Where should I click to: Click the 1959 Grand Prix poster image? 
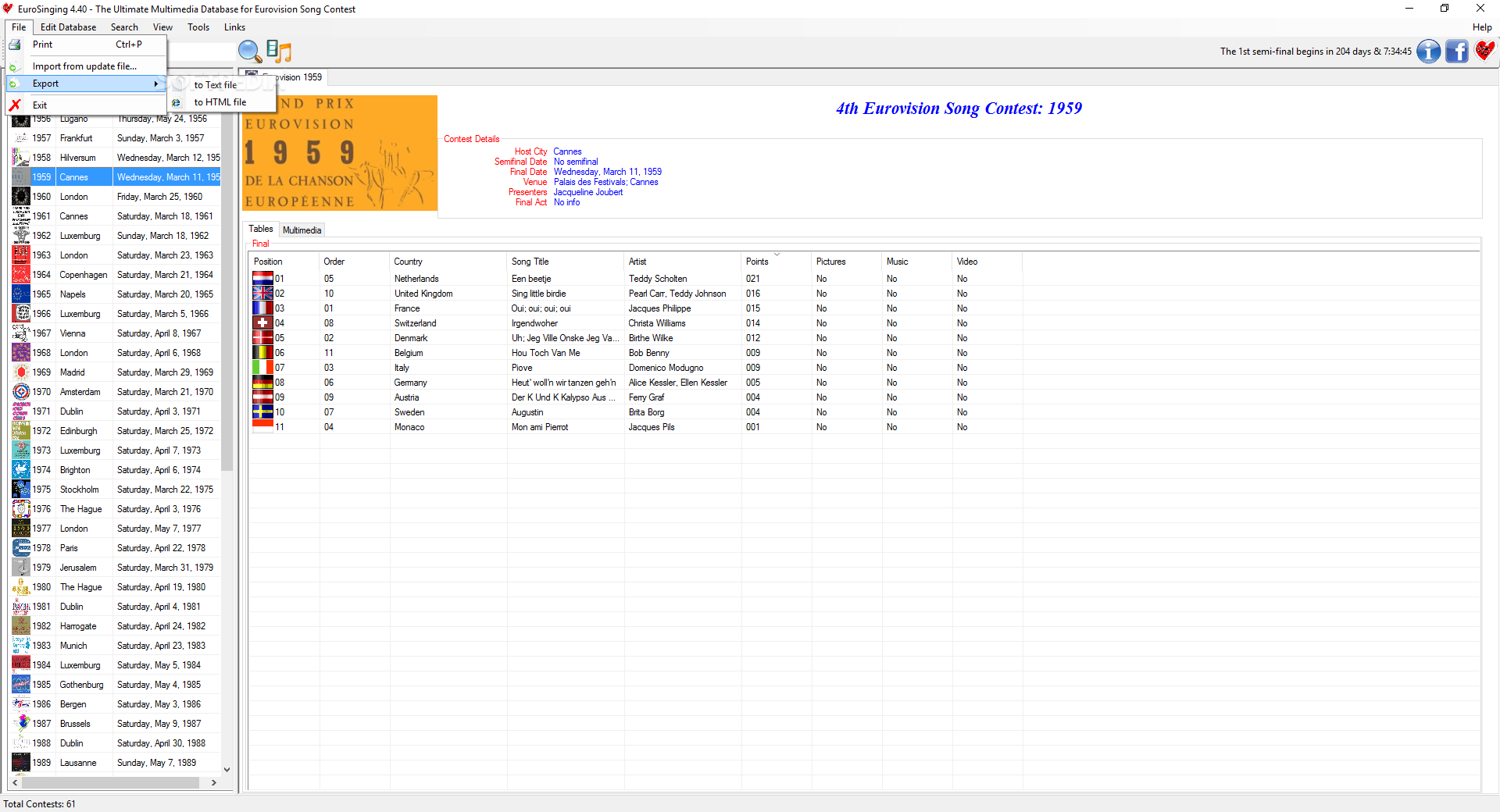(x=341, y=153)
